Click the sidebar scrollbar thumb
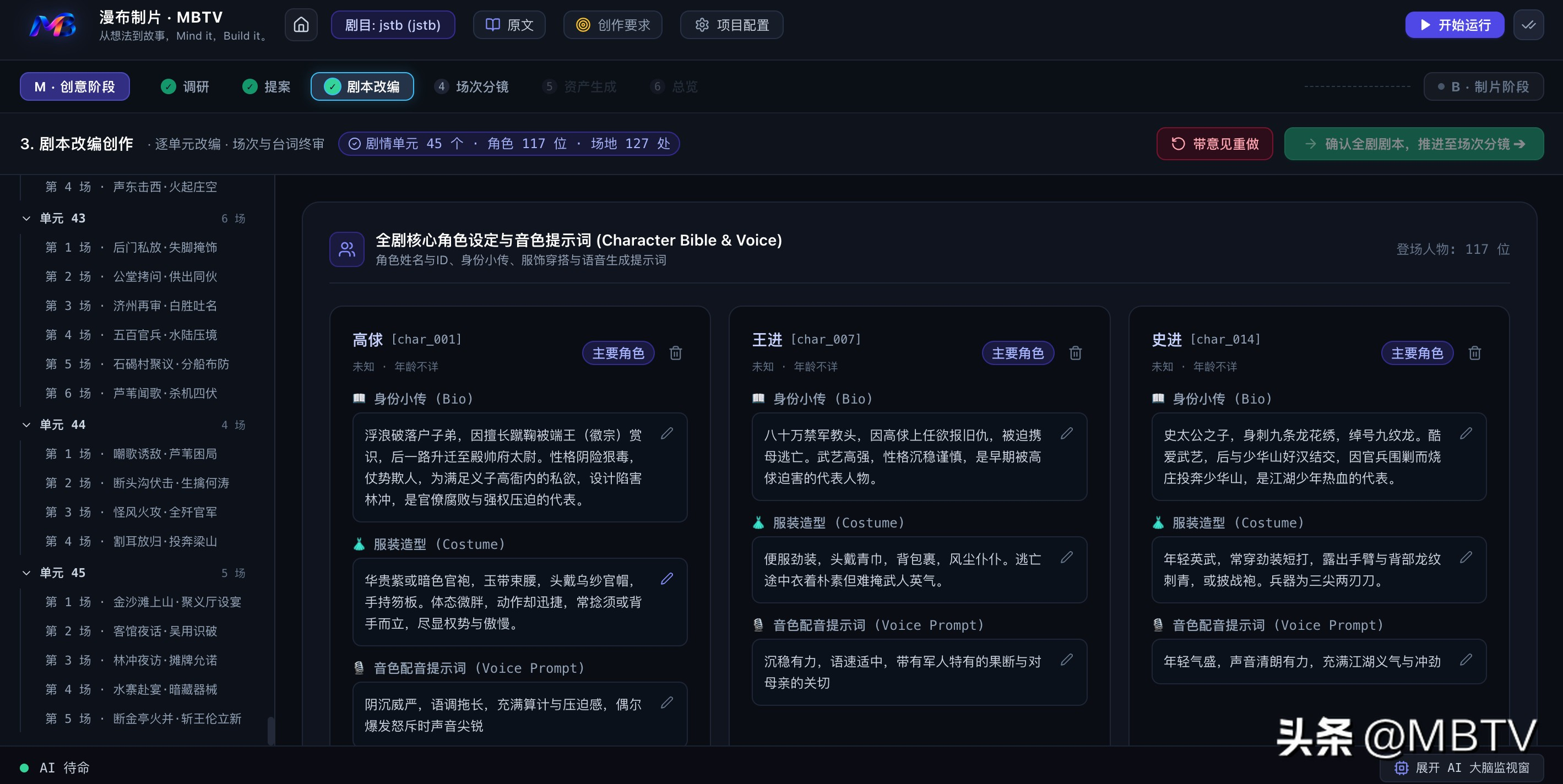Screen dimensions: 1563x784 pos(271,730)
